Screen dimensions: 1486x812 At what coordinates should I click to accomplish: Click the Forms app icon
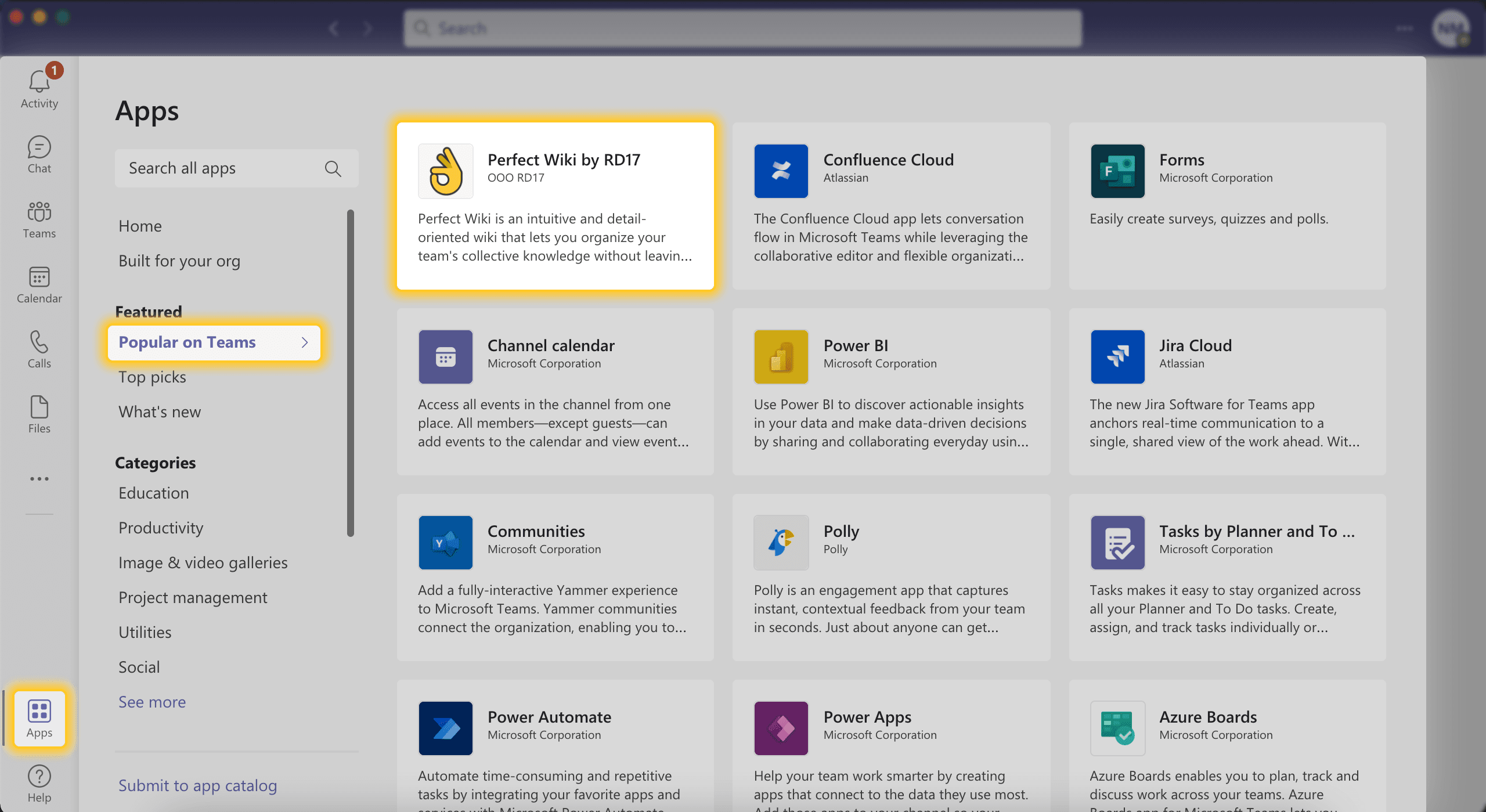pos(1117,171)
